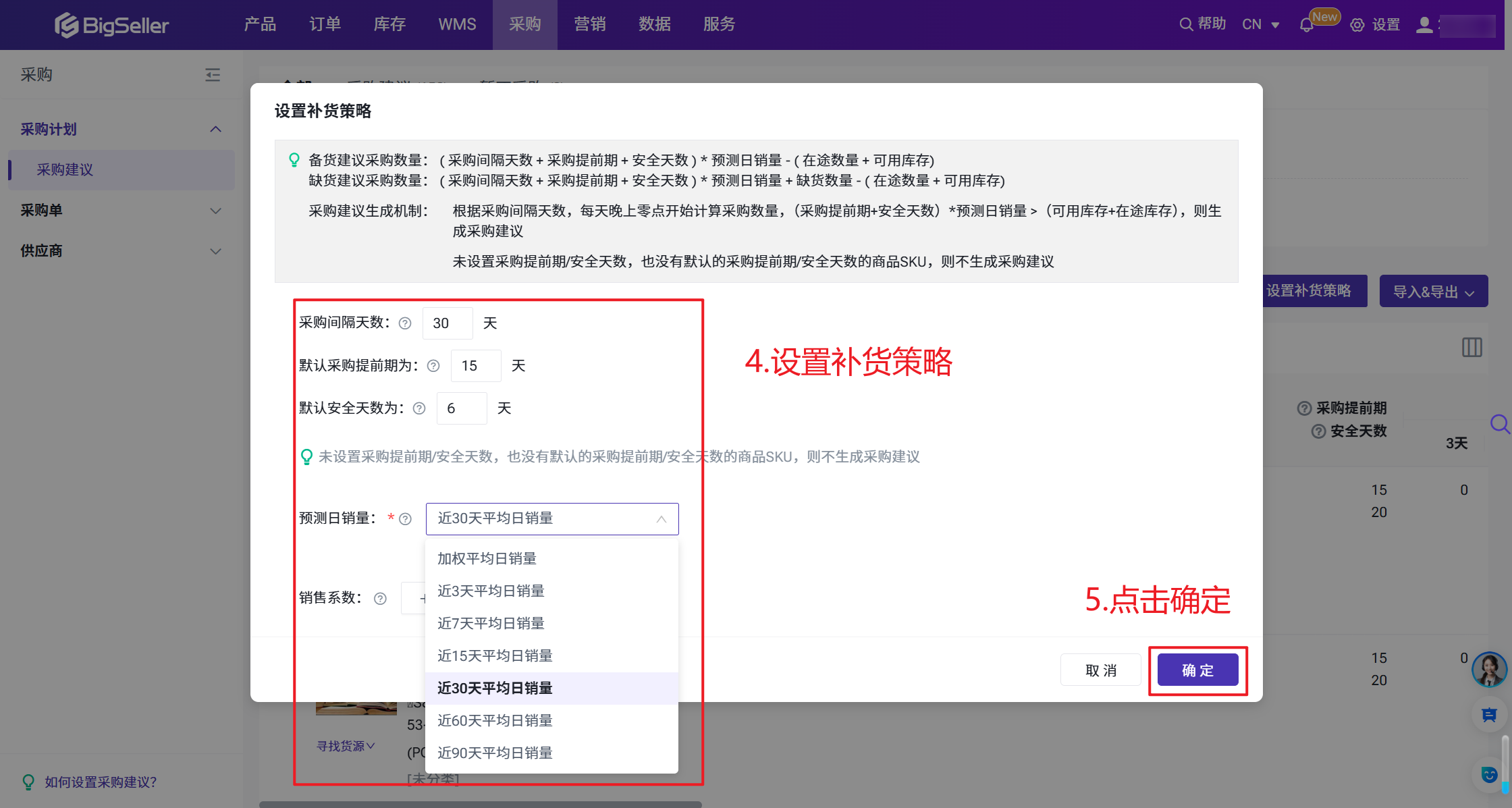Click the help icon beside 默认安全天数为
The height and width of the screenshot is (808, 1512).
[x=419, y=408]
